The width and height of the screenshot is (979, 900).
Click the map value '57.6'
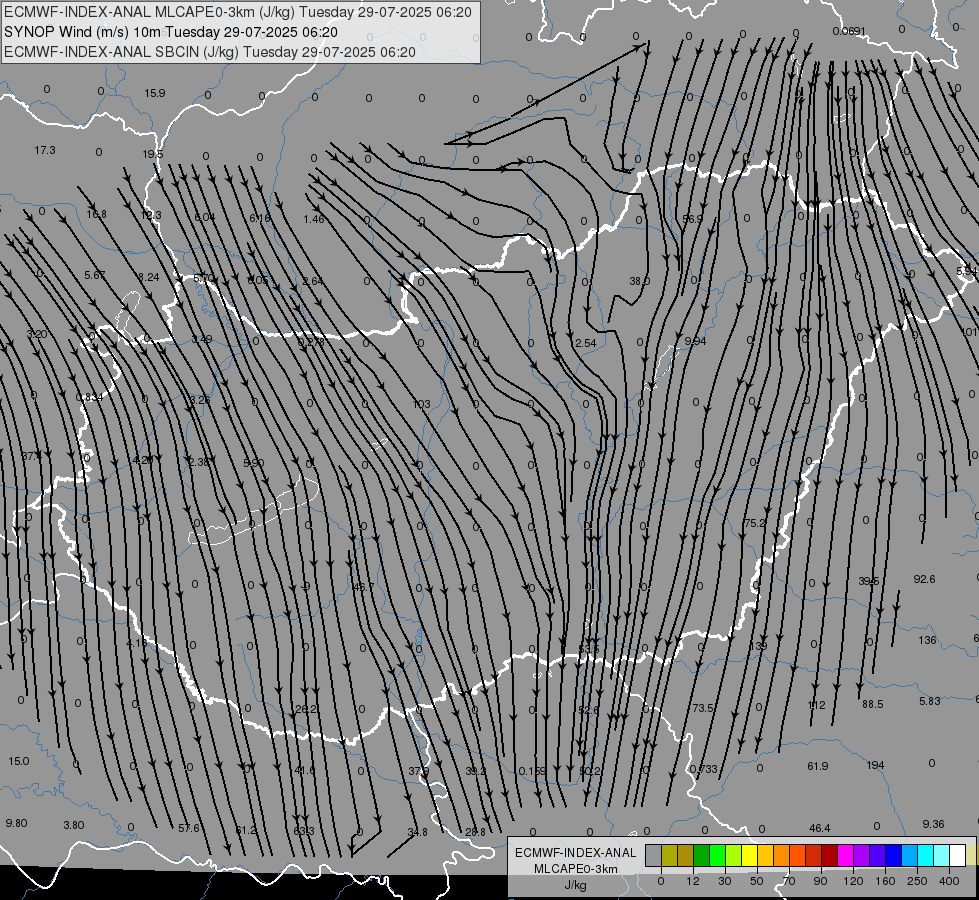coord(189,828)
